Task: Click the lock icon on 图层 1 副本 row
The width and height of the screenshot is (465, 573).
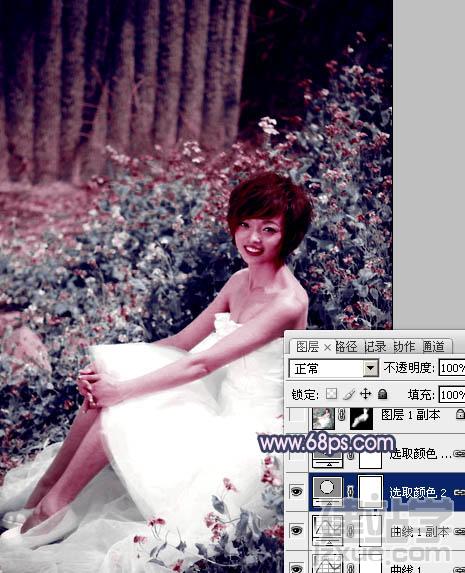Action: click(460, 414)
